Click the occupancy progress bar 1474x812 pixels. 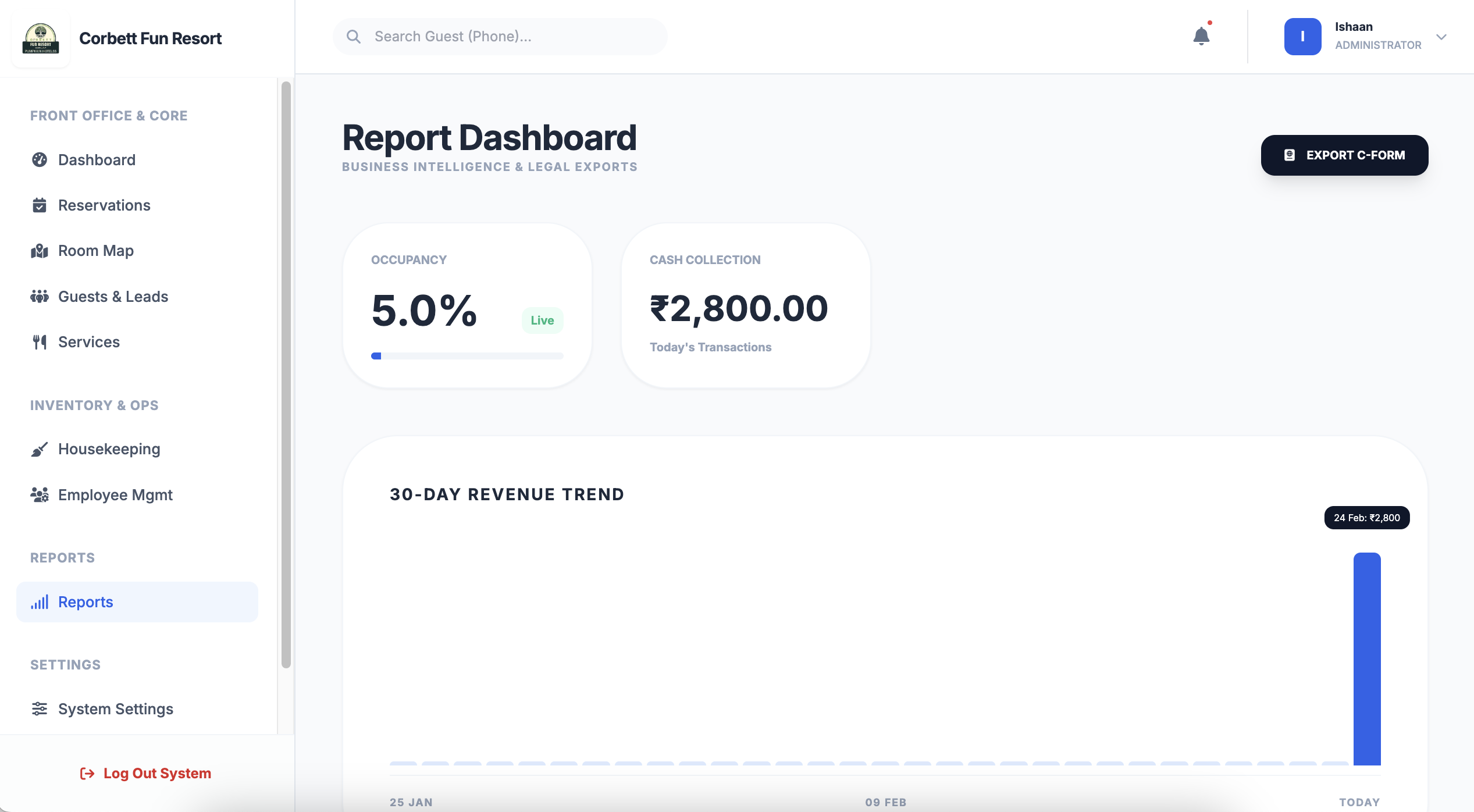coord(467,355)
